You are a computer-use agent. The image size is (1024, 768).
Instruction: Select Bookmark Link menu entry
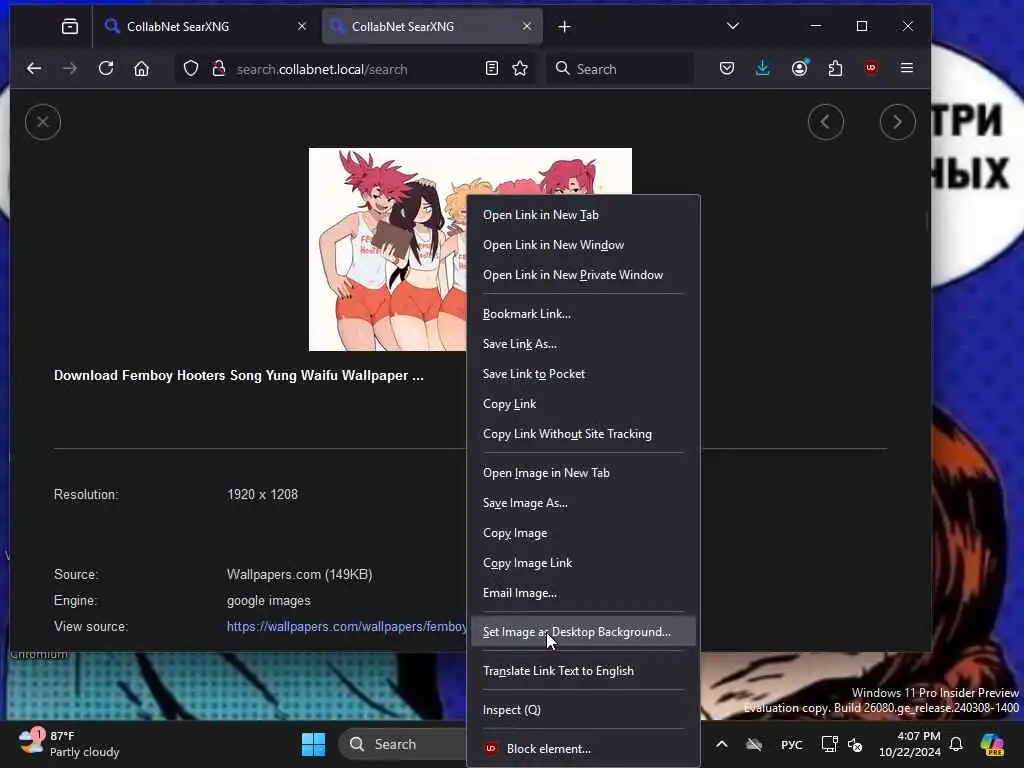584,314
